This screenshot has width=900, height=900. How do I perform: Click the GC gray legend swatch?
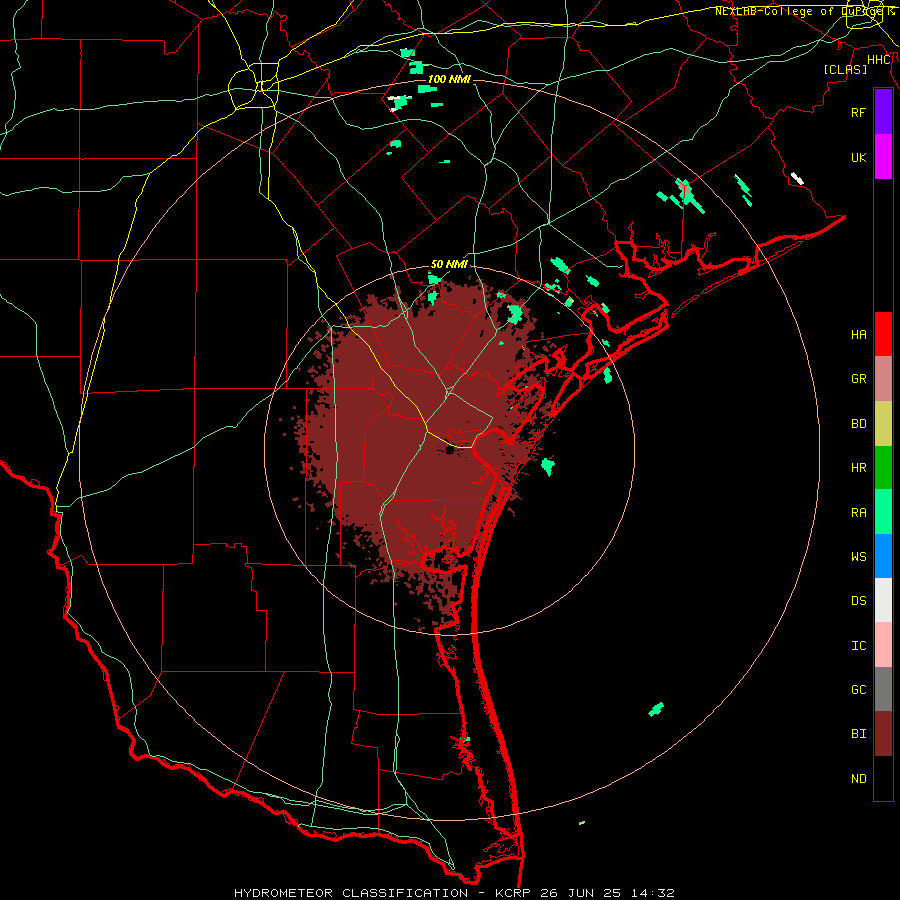[x=883, y=689]
